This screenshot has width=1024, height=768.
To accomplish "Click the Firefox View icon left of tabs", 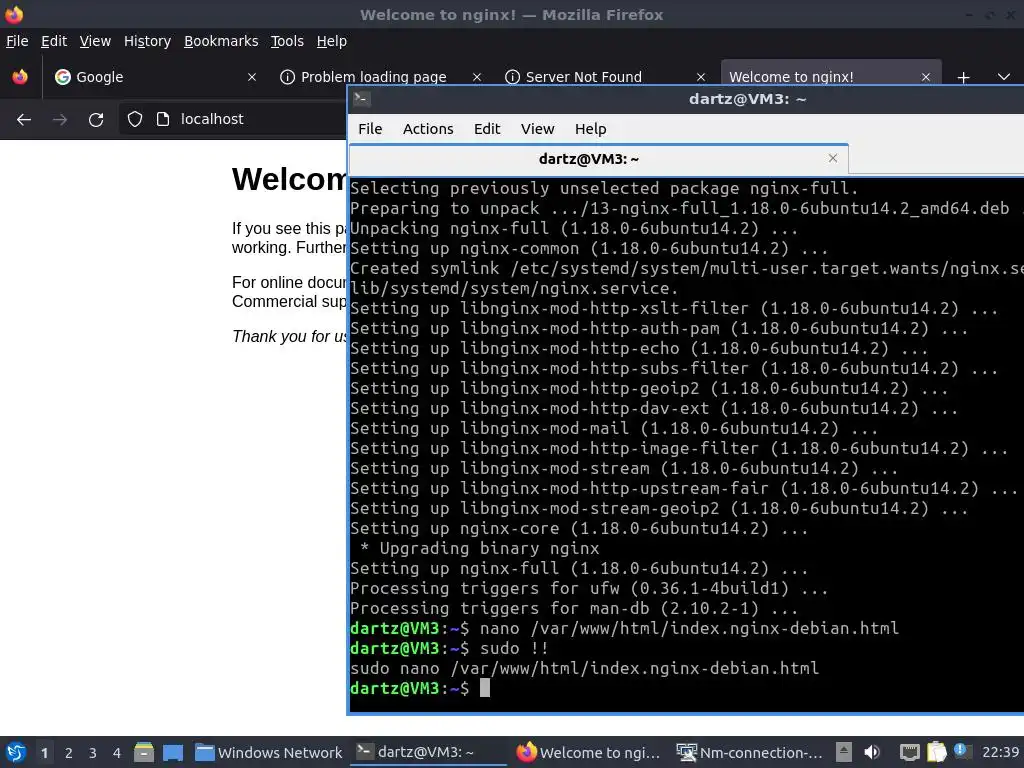I will click(20, 77).
